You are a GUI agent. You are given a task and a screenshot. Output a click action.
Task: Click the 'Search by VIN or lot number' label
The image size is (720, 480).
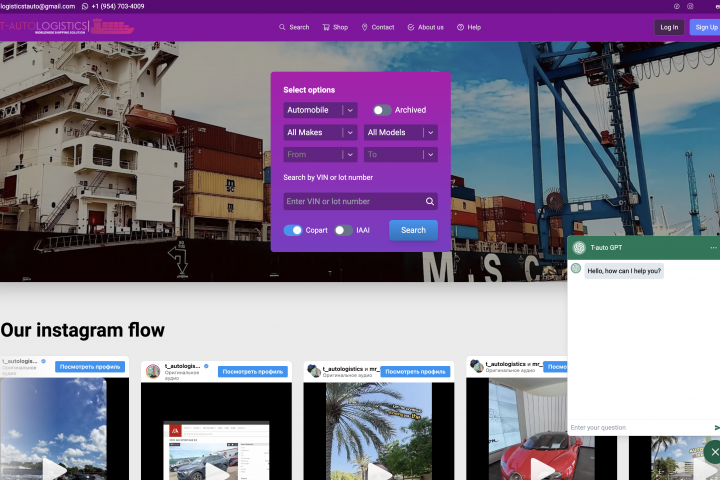click(328, 177)
